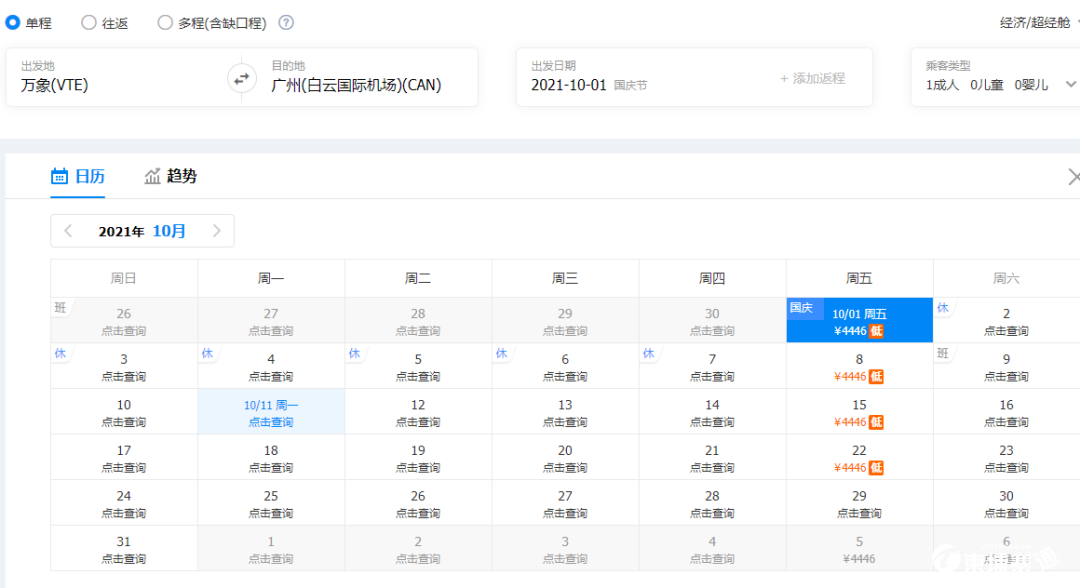Select the 多程(含缺口程) multi-trip radio button
The height and width of the screenshot is (588, 1080).
click(165, 23)
